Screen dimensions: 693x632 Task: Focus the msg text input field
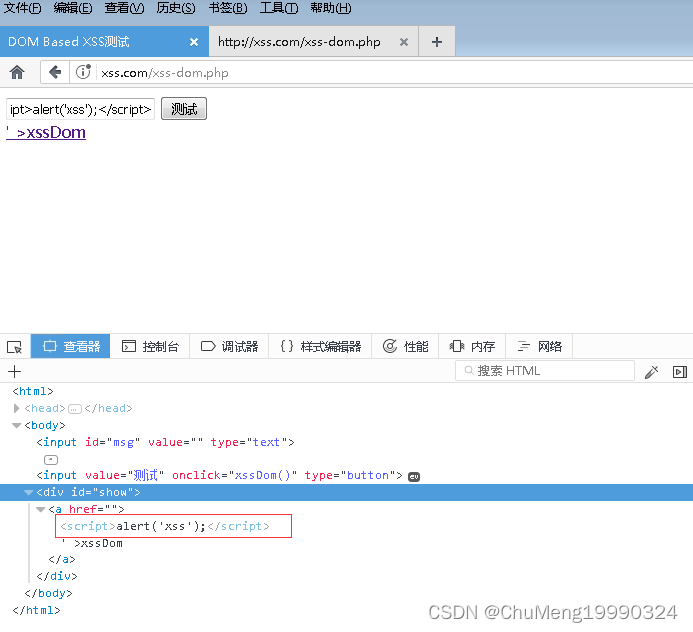80,109
